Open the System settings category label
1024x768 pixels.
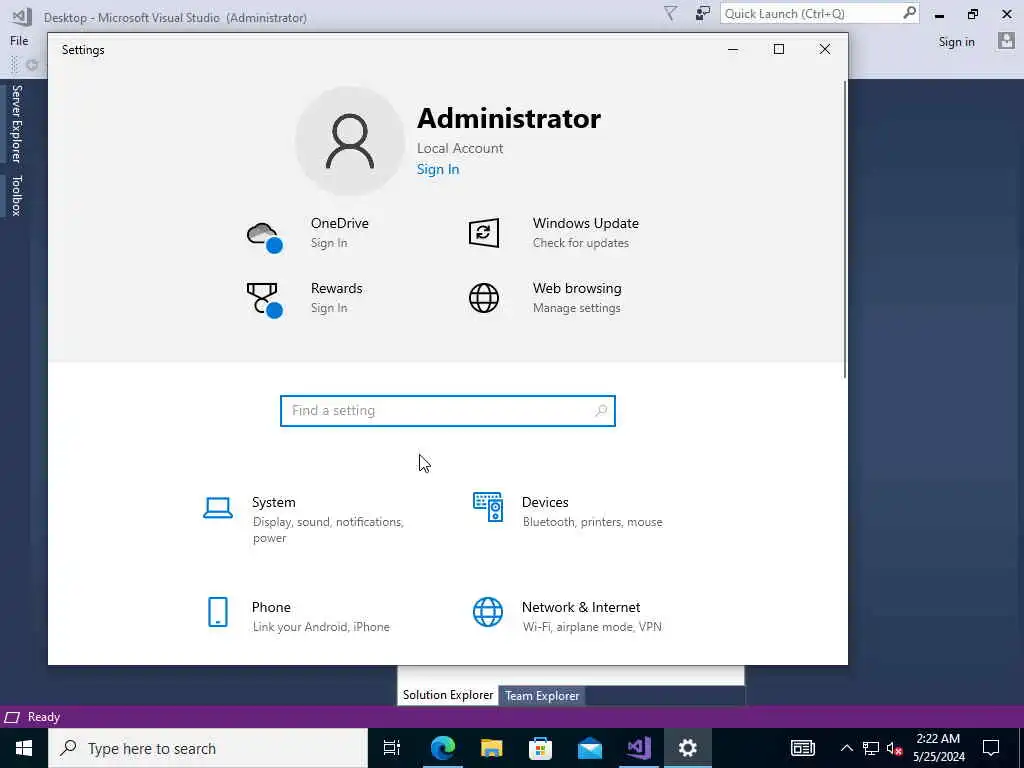(x=274, y=502)
